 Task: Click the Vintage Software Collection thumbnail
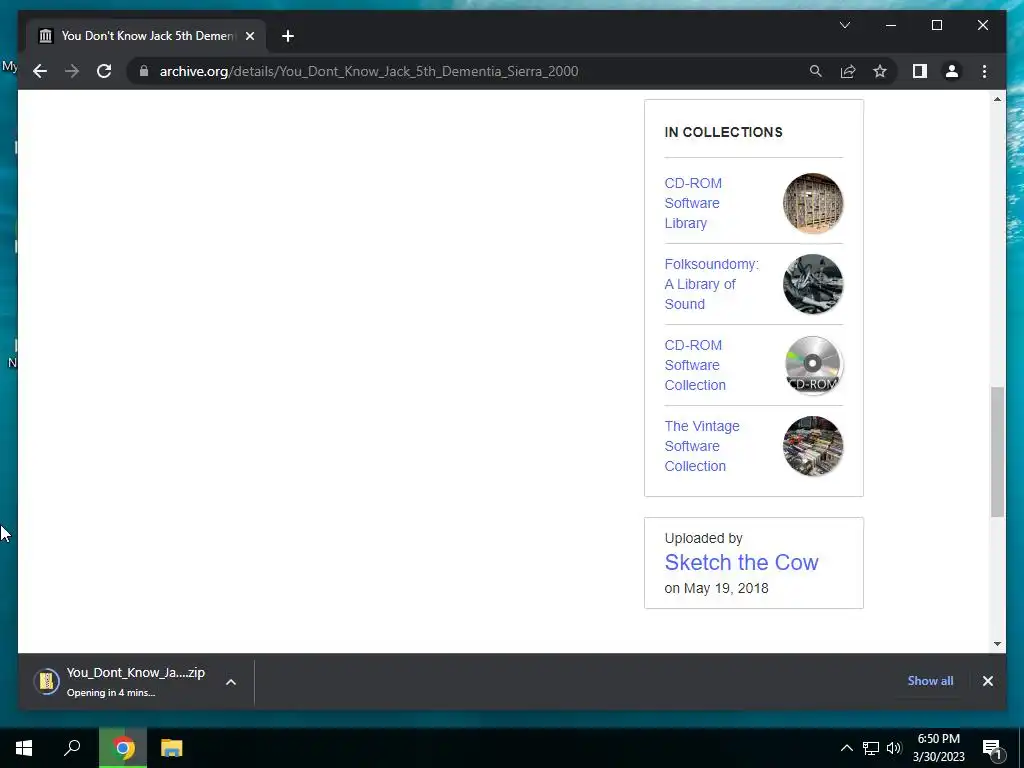[813, 446]
